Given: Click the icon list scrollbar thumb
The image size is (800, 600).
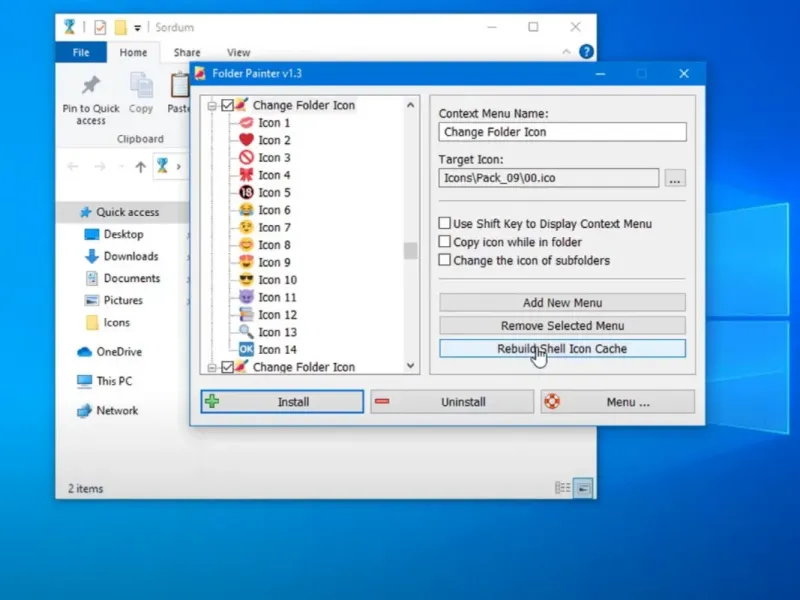Looking at the screenshot, I should pyautogui.click(x=410, y=251).
